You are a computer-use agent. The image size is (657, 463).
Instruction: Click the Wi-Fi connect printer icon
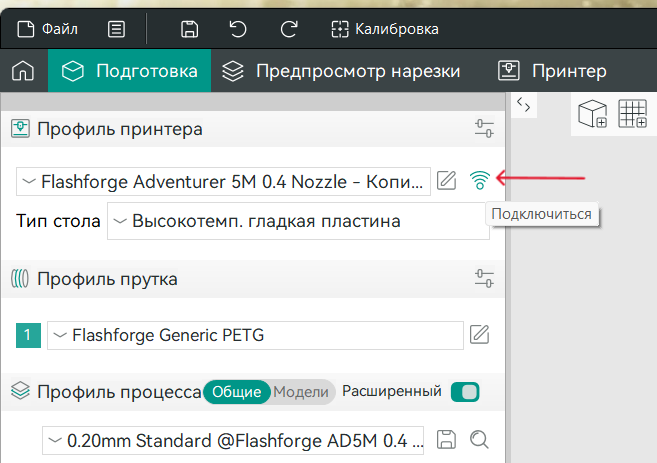pyautogui.click(x=480, y=181)
